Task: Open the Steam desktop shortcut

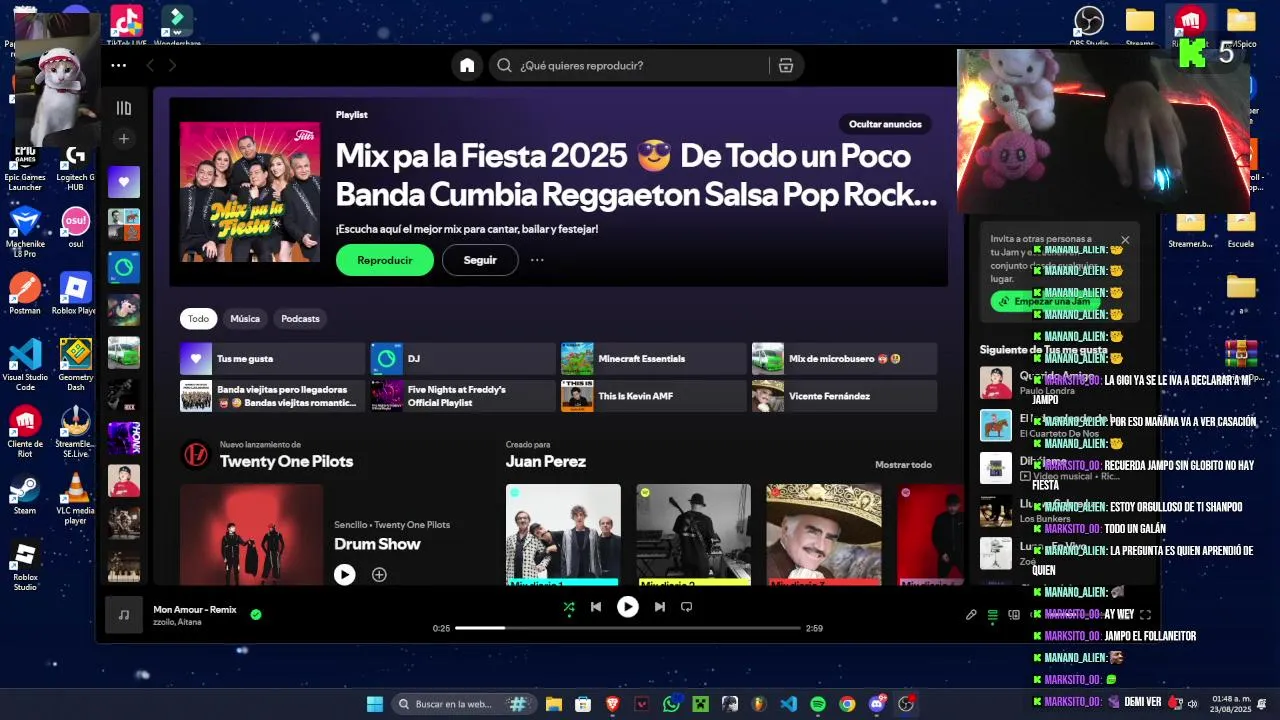Action: tap(25, 496)
